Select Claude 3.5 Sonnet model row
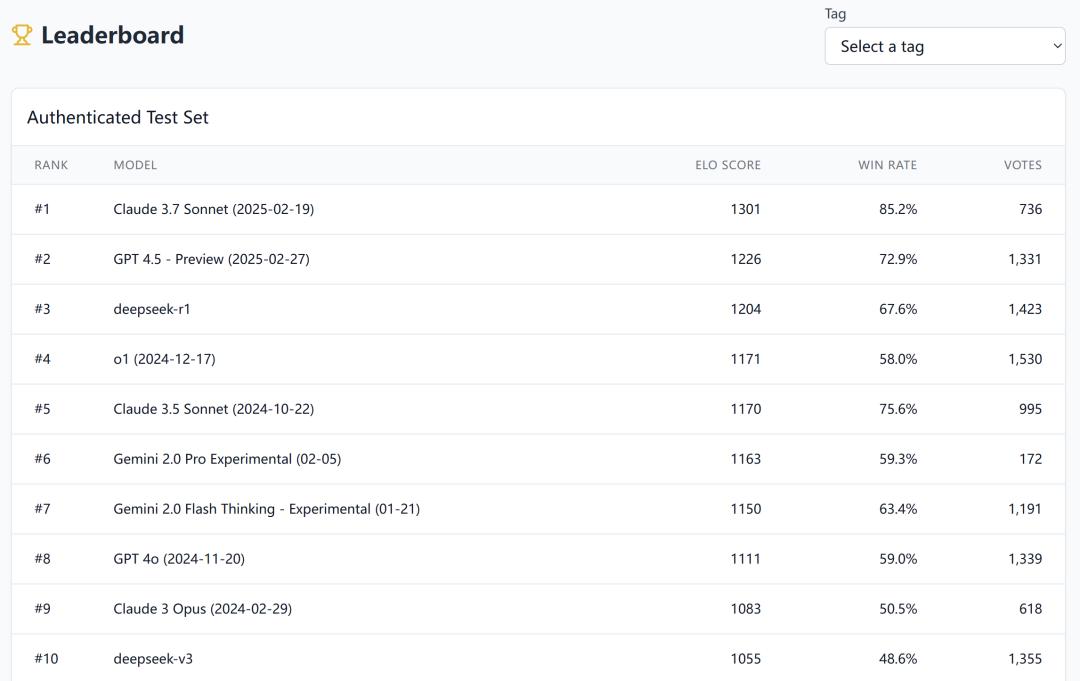This screenshot has width=1080, height=681. (214, 409)
